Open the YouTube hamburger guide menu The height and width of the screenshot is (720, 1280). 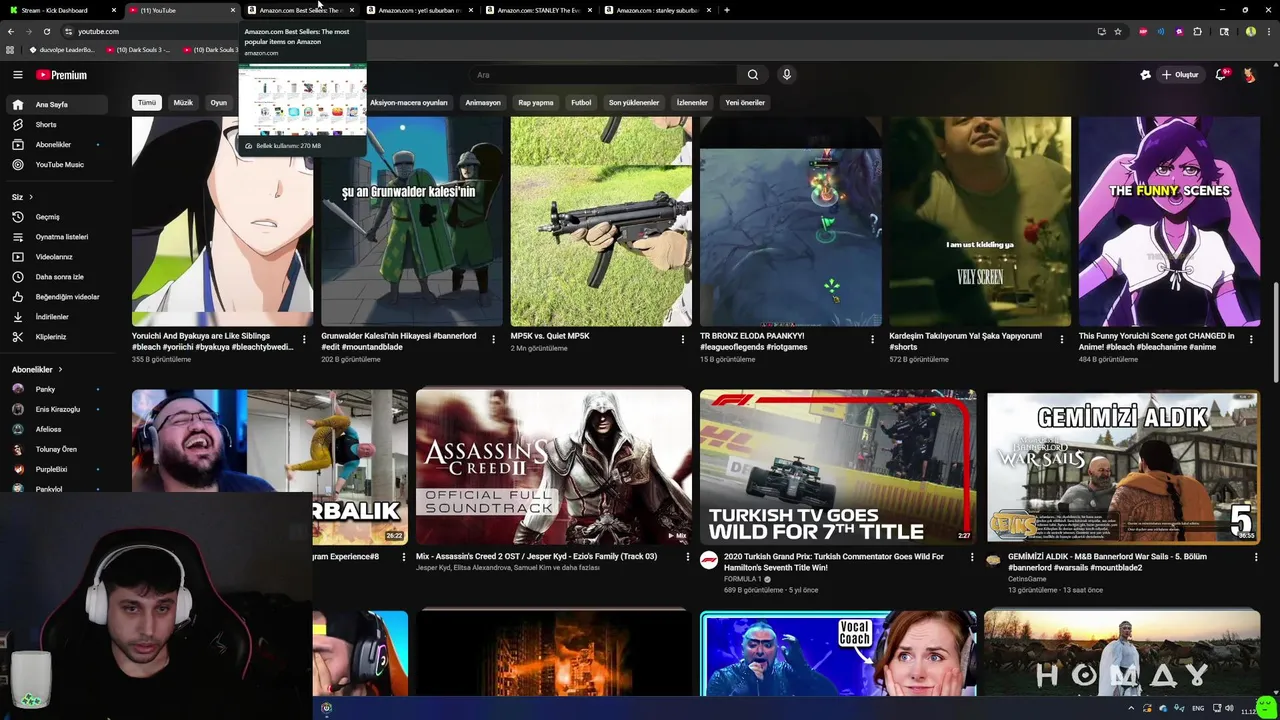coord(17,75)
